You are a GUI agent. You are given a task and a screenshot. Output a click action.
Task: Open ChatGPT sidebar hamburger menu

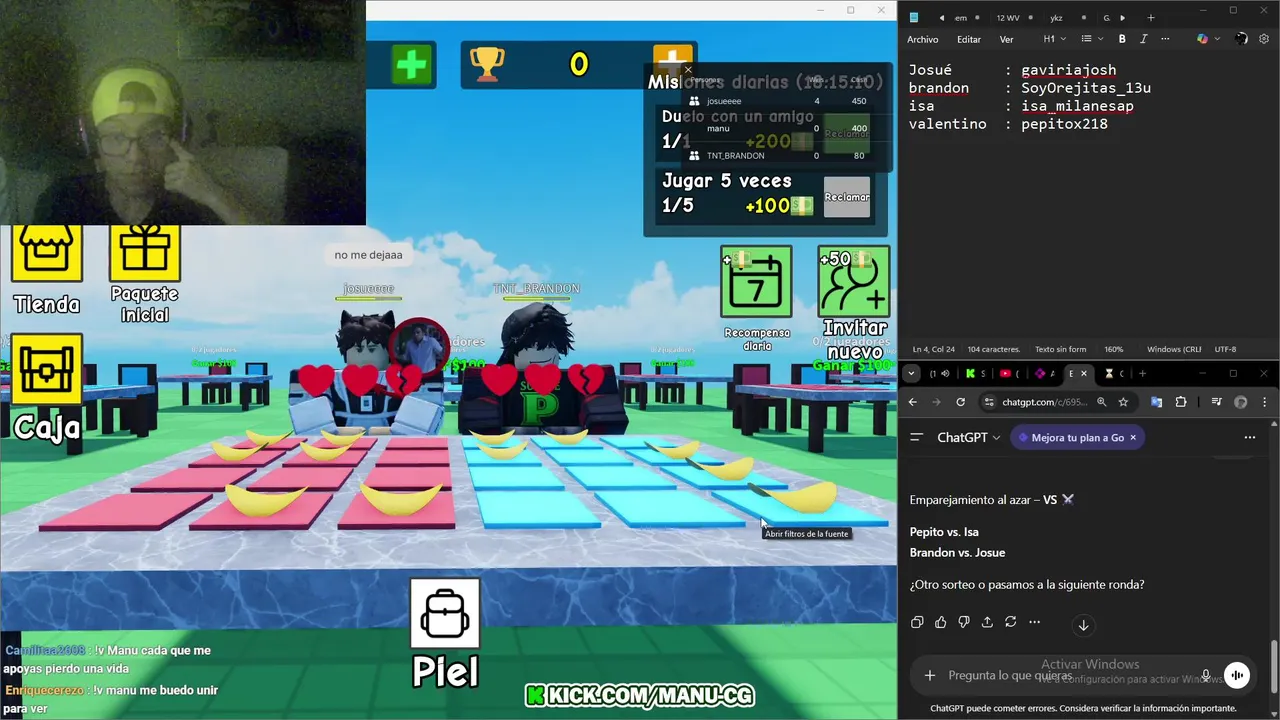916,437
